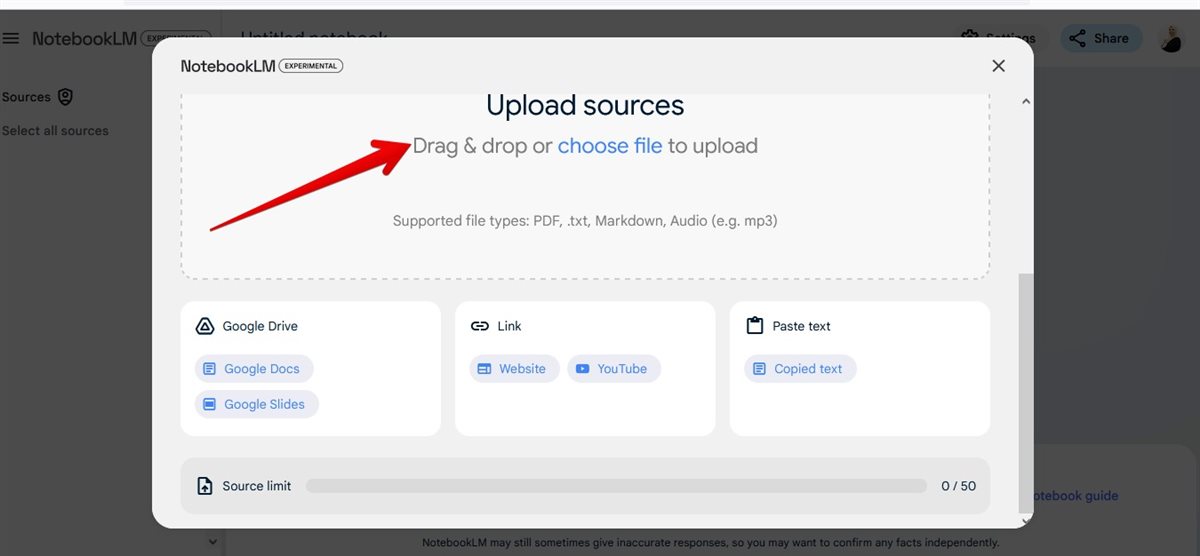The image size is (1200, 556).
Task: Select Google Slides as source
Action: click(x=257, y=405)
